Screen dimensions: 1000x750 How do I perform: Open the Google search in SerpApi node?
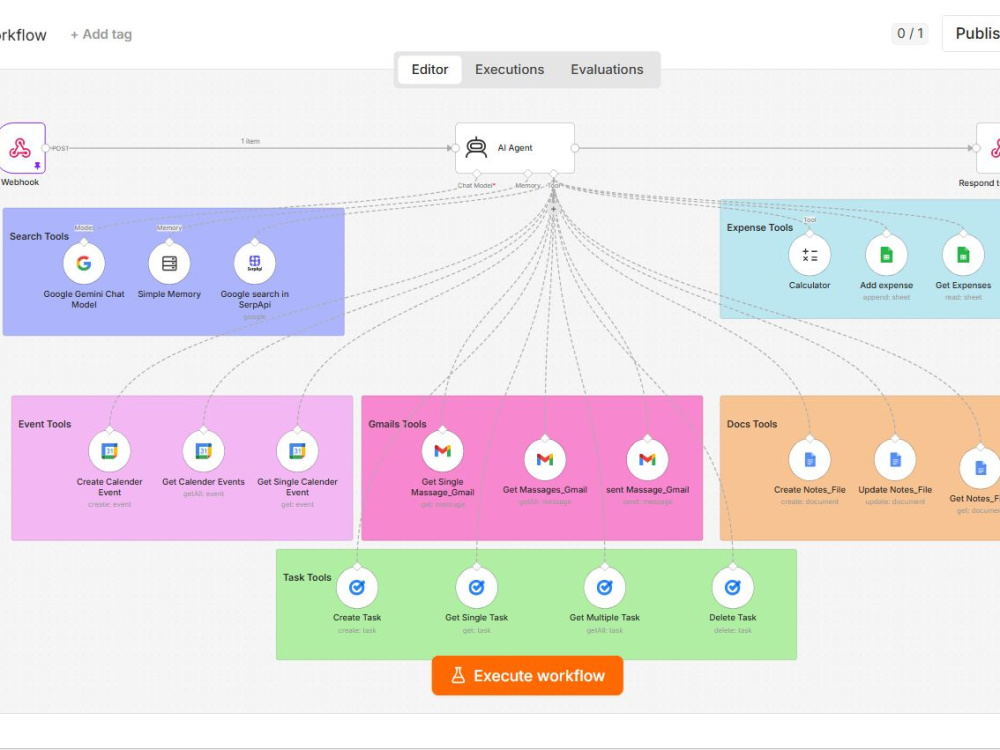[254, 263]
